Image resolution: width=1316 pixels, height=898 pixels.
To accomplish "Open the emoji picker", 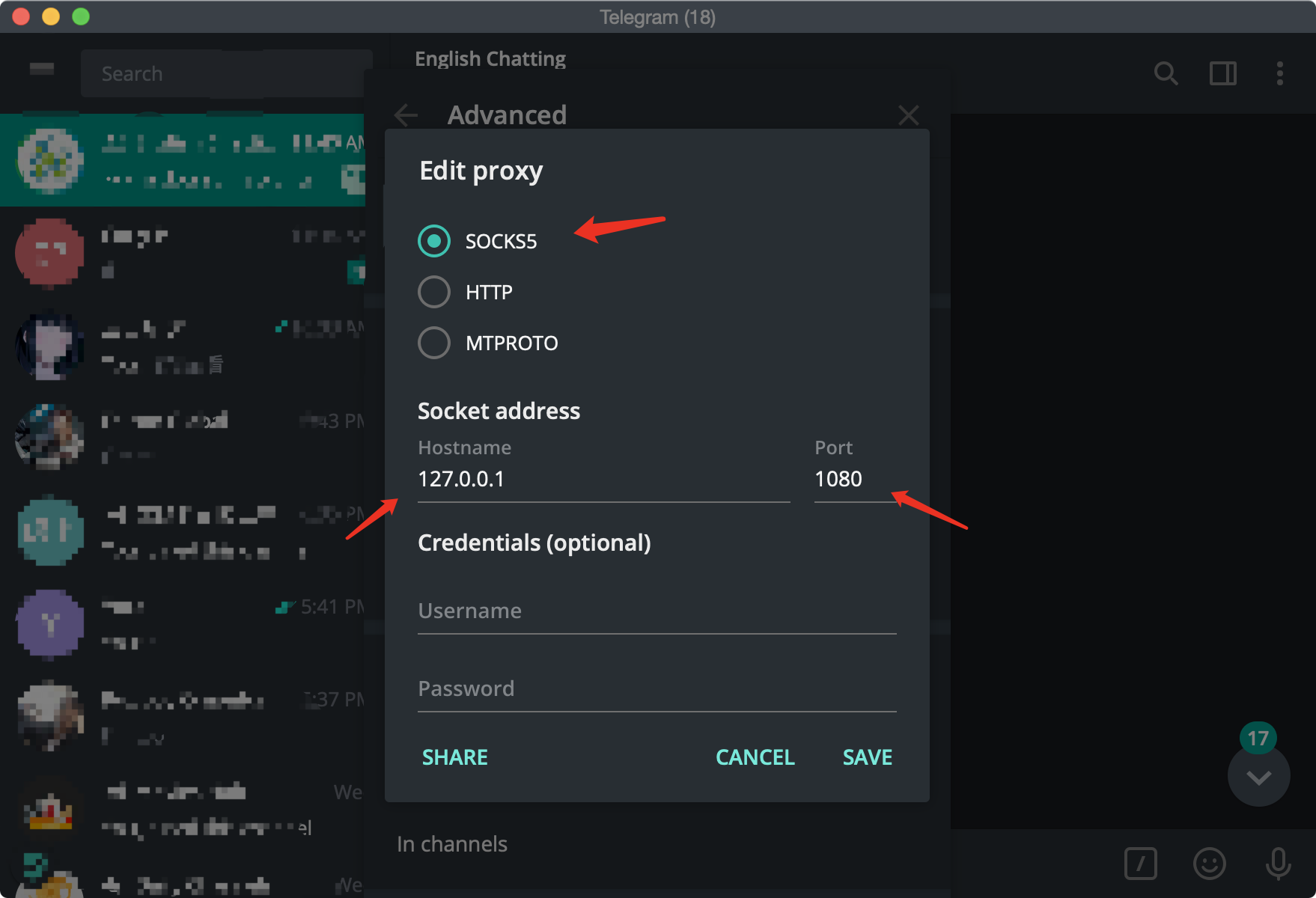I will [x=1209, y=864].
